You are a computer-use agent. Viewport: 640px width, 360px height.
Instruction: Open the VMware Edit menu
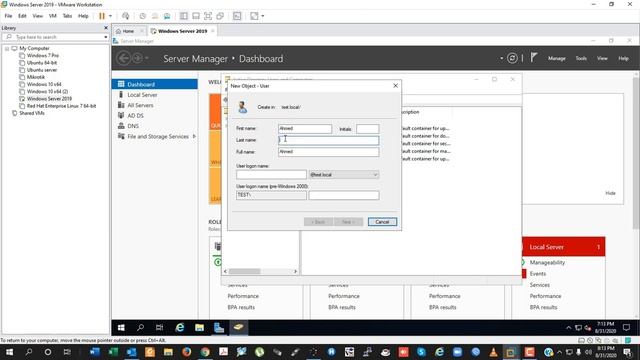[x=22, y=16]
